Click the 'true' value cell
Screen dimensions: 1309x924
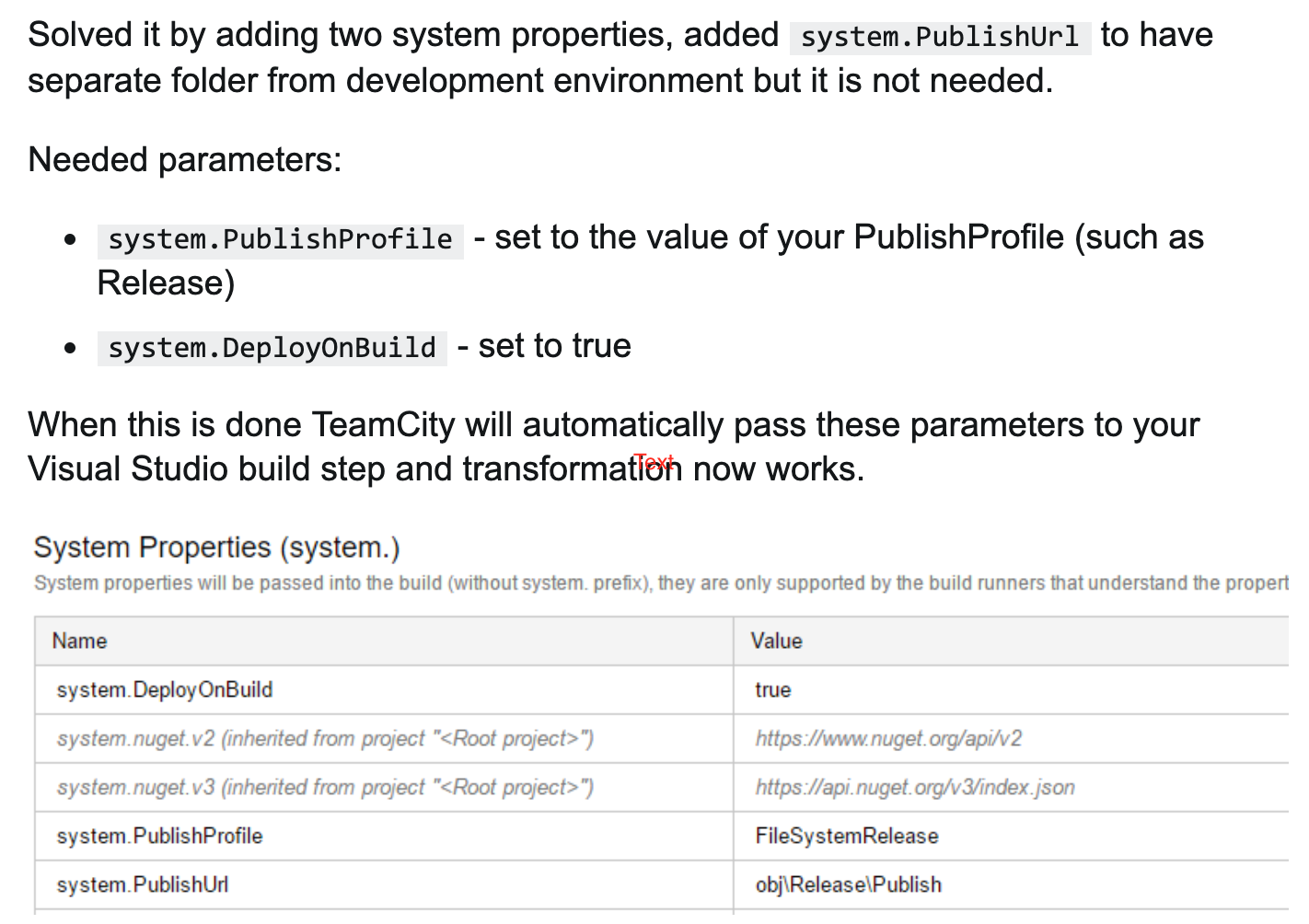coord(772,690)
